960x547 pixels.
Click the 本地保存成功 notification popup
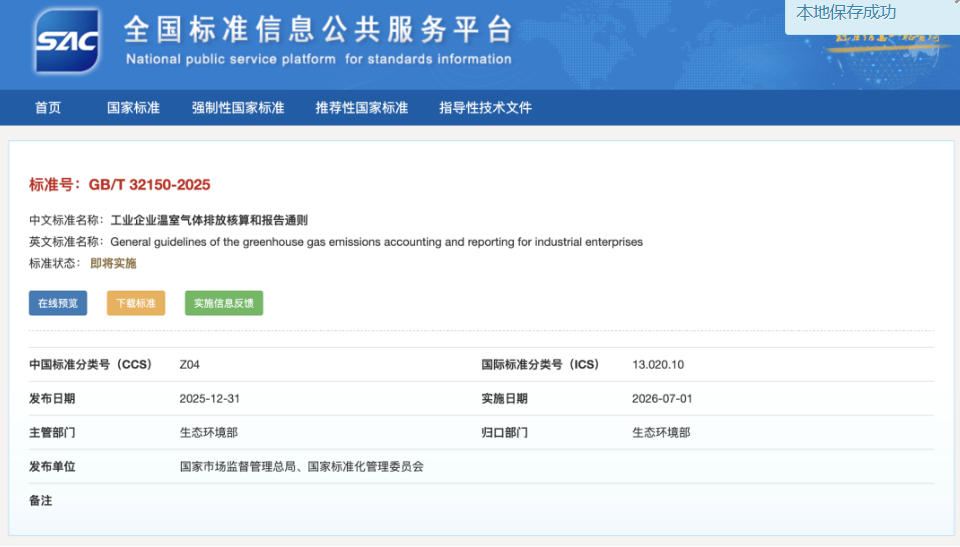846,13
